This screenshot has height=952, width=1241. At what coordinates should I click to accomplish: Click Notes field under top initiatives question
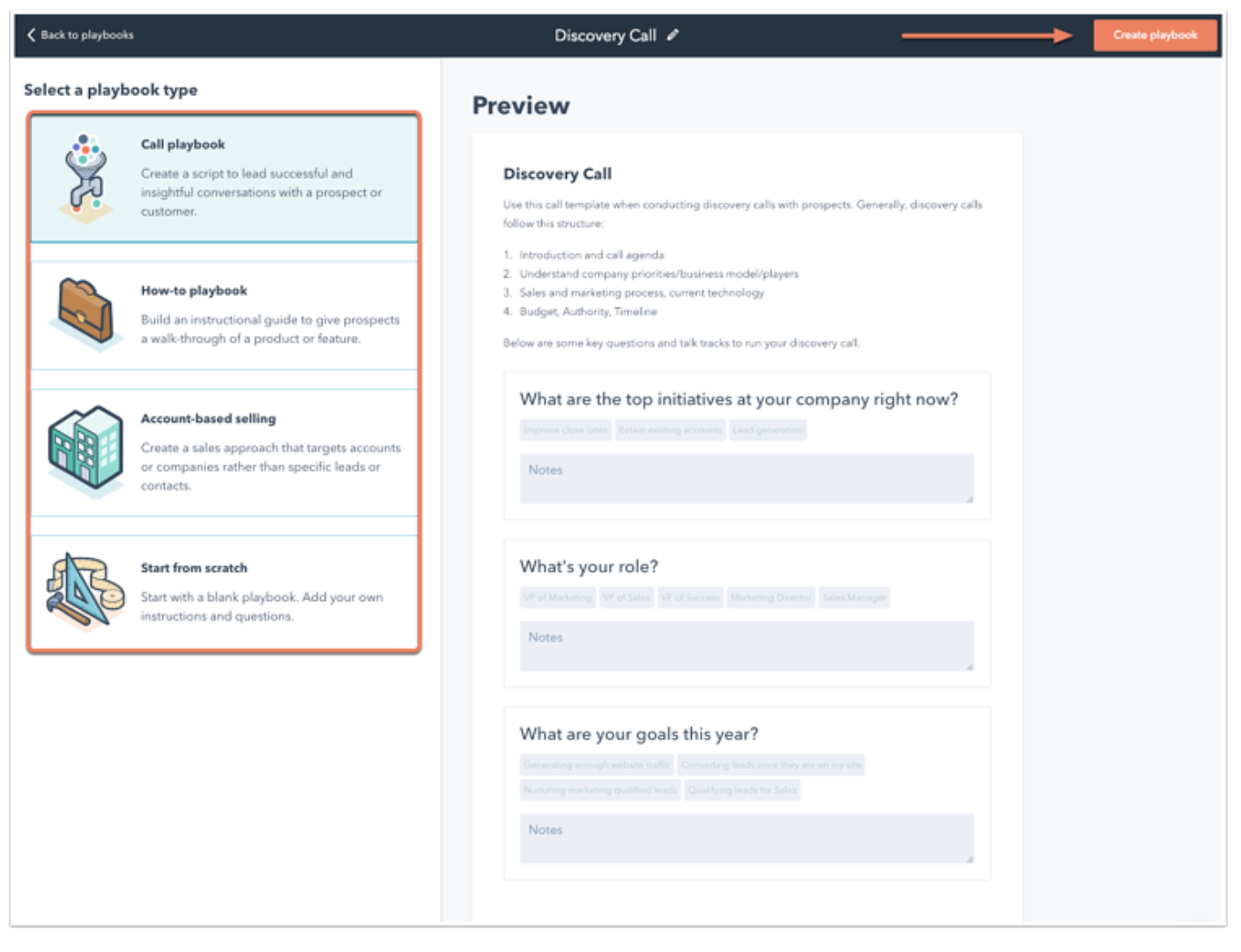(x=746, y=479)
